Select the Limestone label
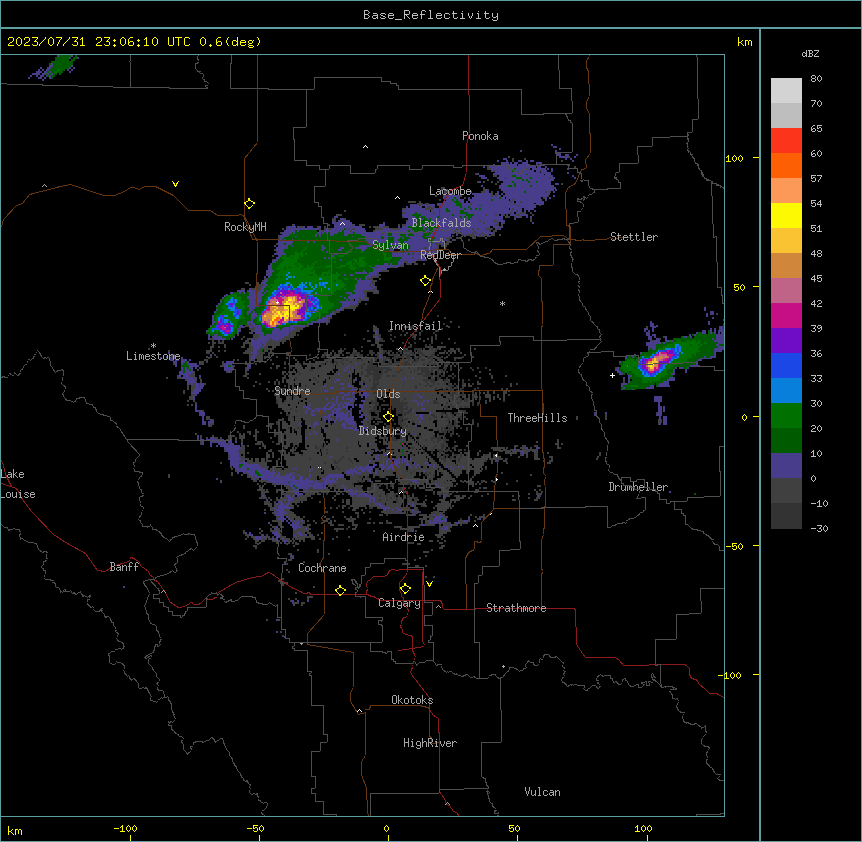The image size is (862, 842). [x=153, y=356]
